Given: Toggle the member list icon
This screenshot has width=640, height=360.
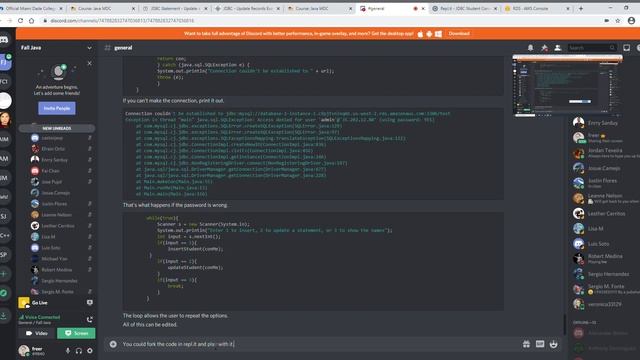Looking at the screenshot, I should tap(558, 48).
